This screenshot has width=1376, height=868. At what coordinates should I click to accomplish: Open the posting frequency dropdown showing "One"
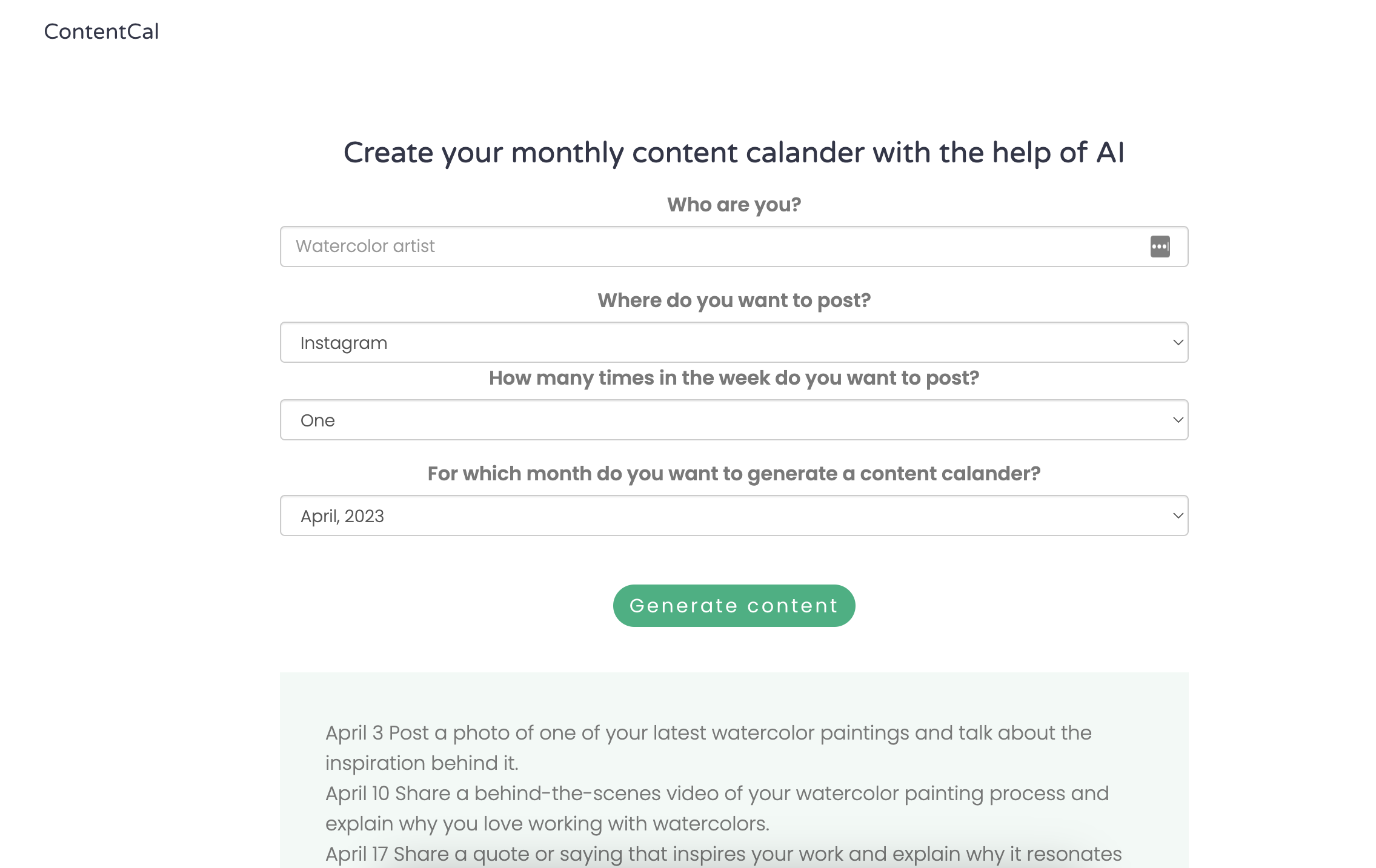click(x=734, y=420)
